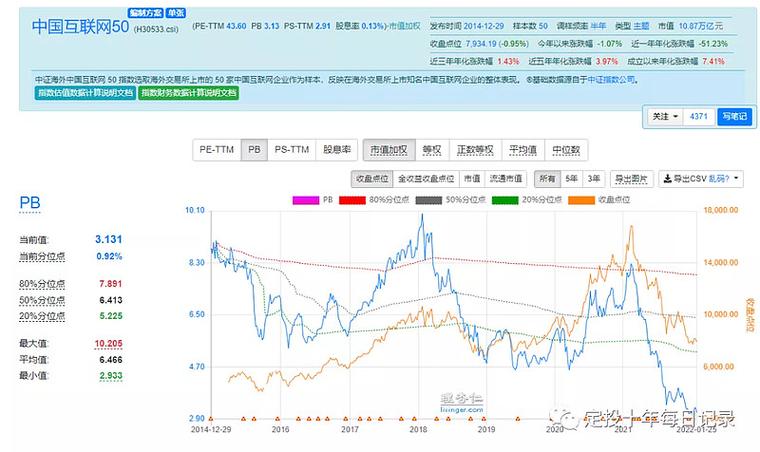Click the 最大值 10.205 value
760x452 pixels.
(109, 343)
